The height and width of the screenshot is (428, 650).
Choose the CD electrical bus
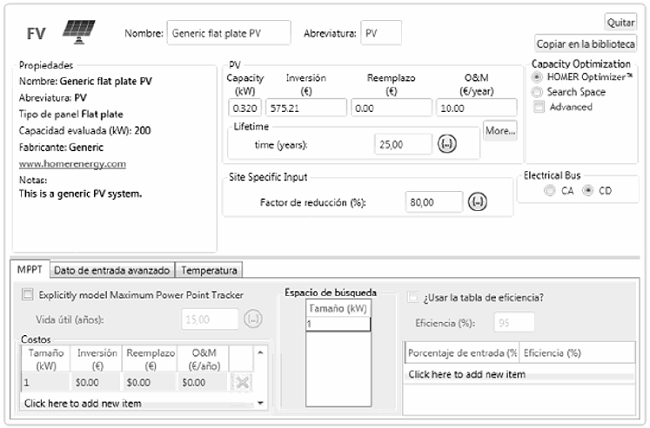(588, 190)
